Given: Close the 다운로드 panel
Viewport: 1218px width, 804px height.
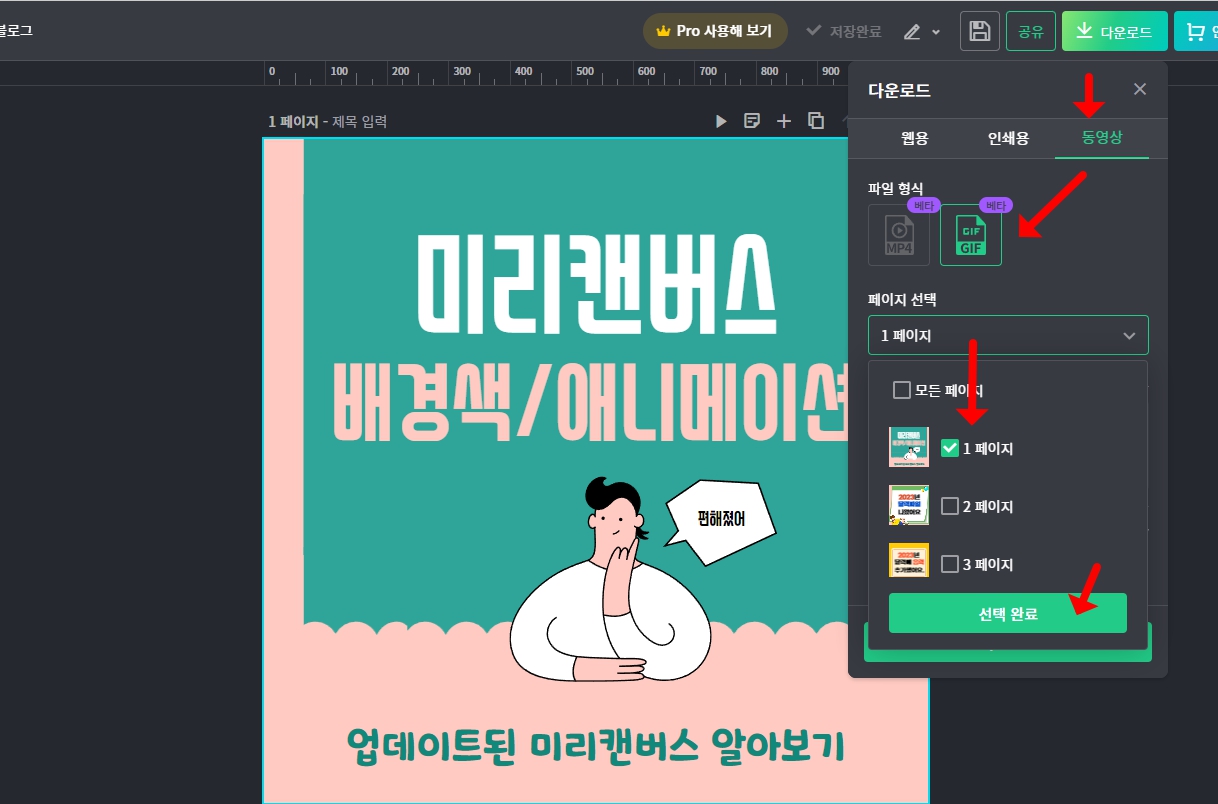Looking at the screenshot, I should (x=1140, y=89).
